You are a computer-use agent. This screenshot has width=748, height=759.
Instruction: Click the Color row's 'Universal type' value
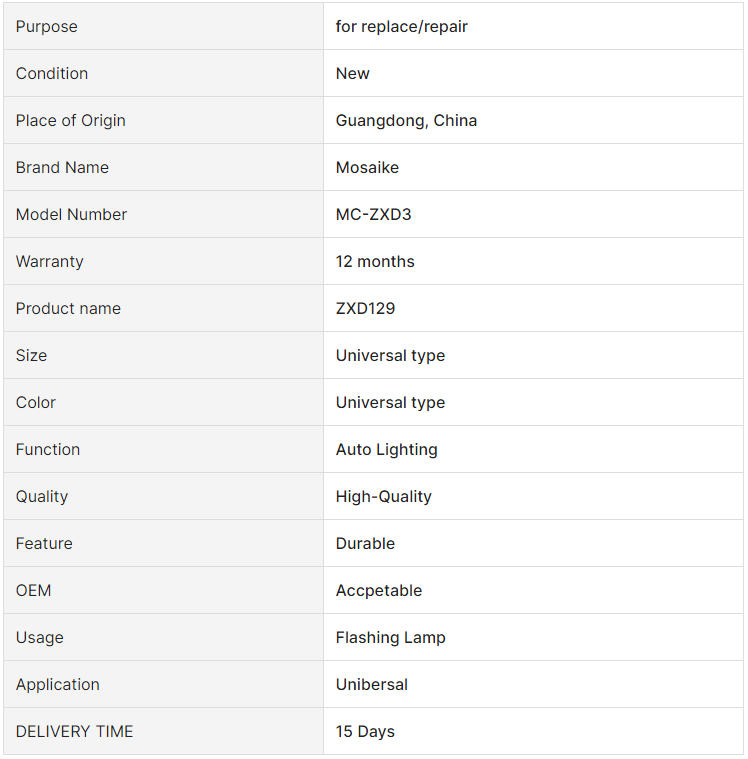pos(390,403)
